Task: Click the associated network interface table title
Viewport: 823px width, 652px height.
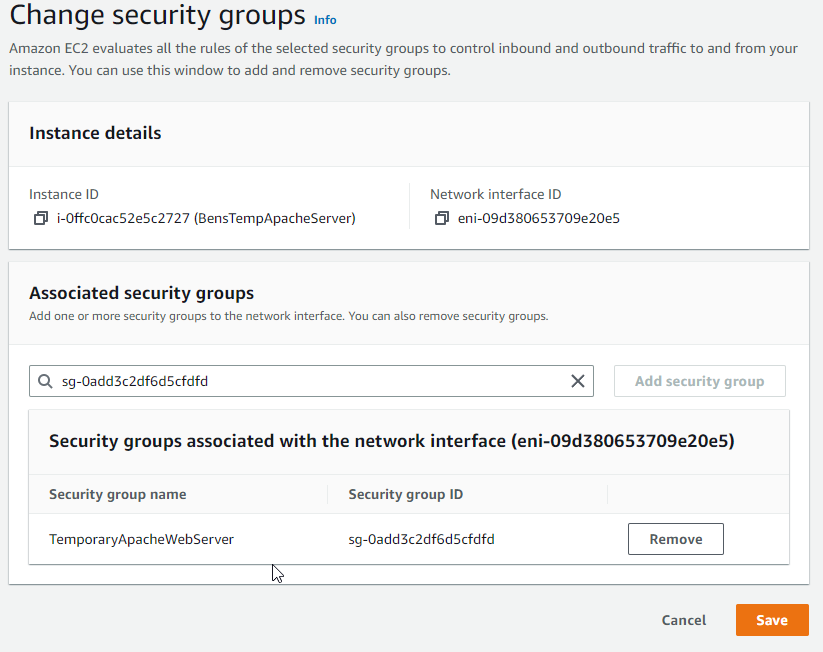Action: (x=391, y=441)
